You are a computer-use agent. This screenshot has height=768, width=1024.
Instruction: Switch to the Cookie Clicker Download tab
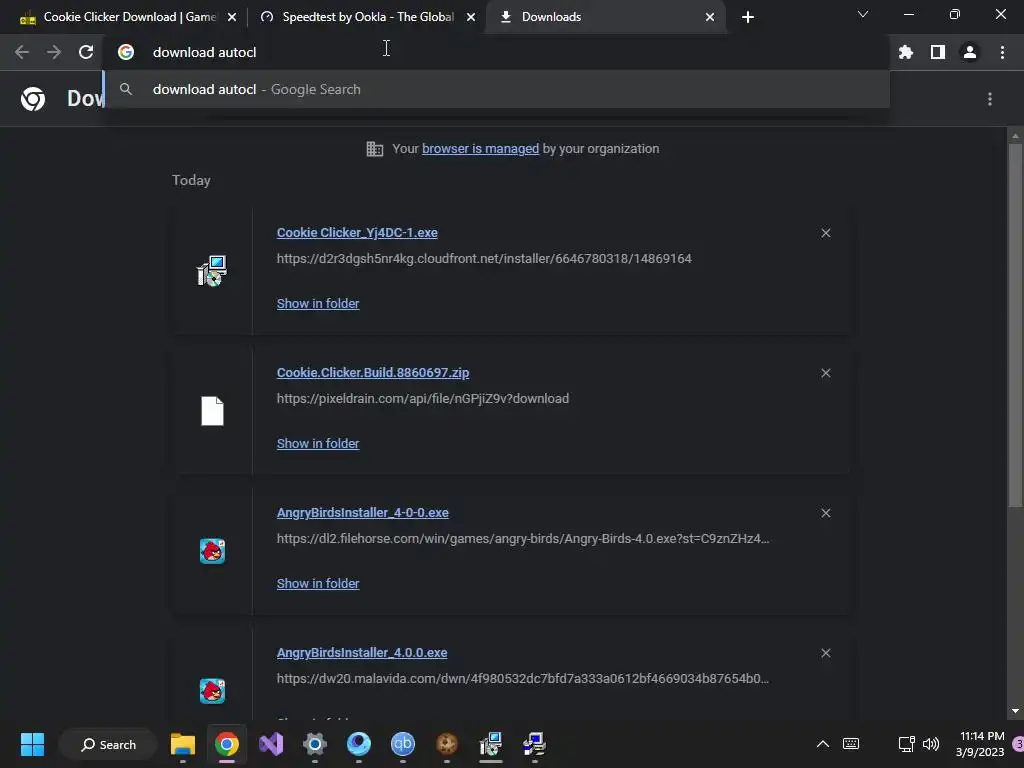[x=129, y=17]
